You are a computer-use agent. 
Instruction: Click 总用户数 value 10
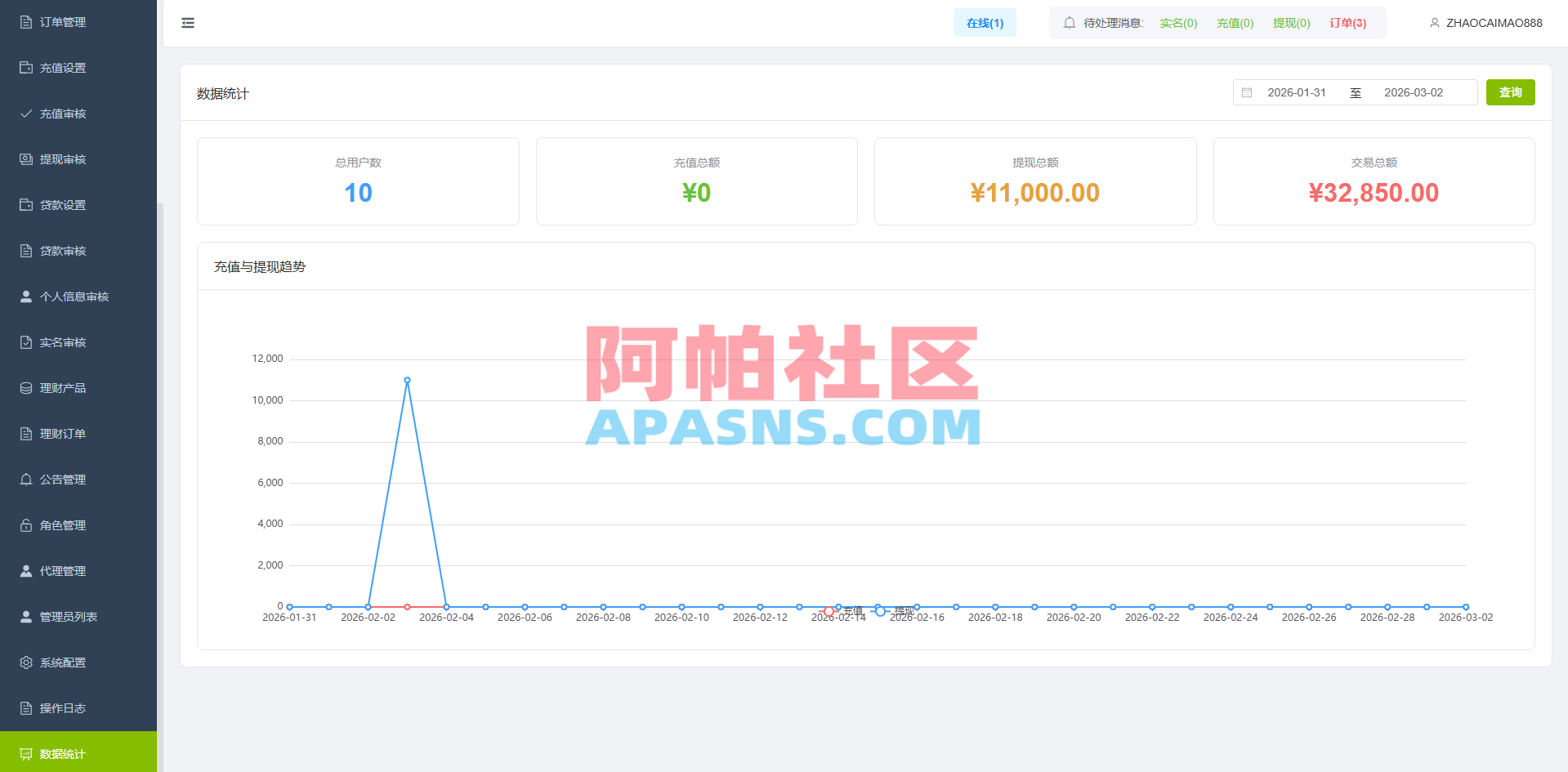click(x=358, y=193)
